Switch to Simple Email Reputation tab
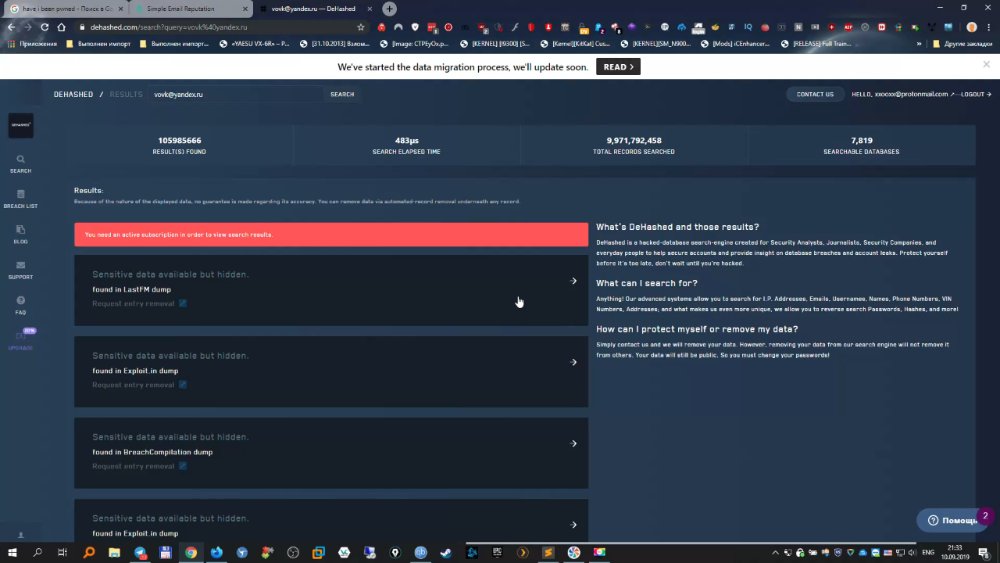Image resolution: width=1000 pixels, height=563 pixels. pos(189,9)
